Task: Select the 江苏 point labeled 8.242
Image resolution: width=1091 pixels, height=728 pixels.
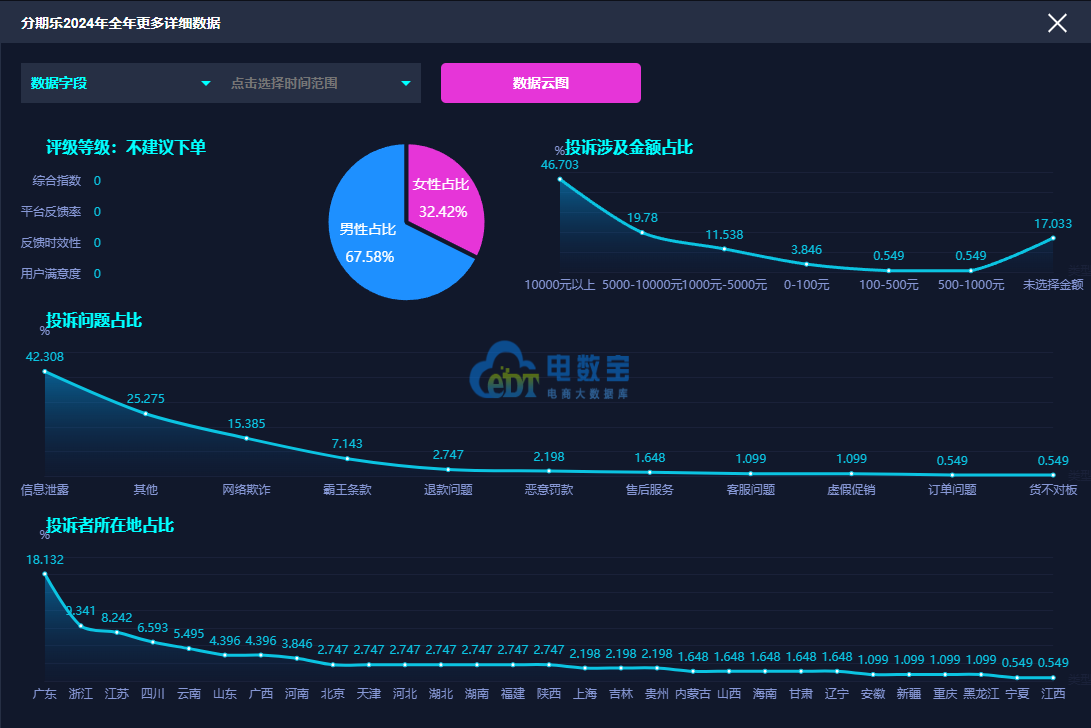Action: tap(117, 632)
